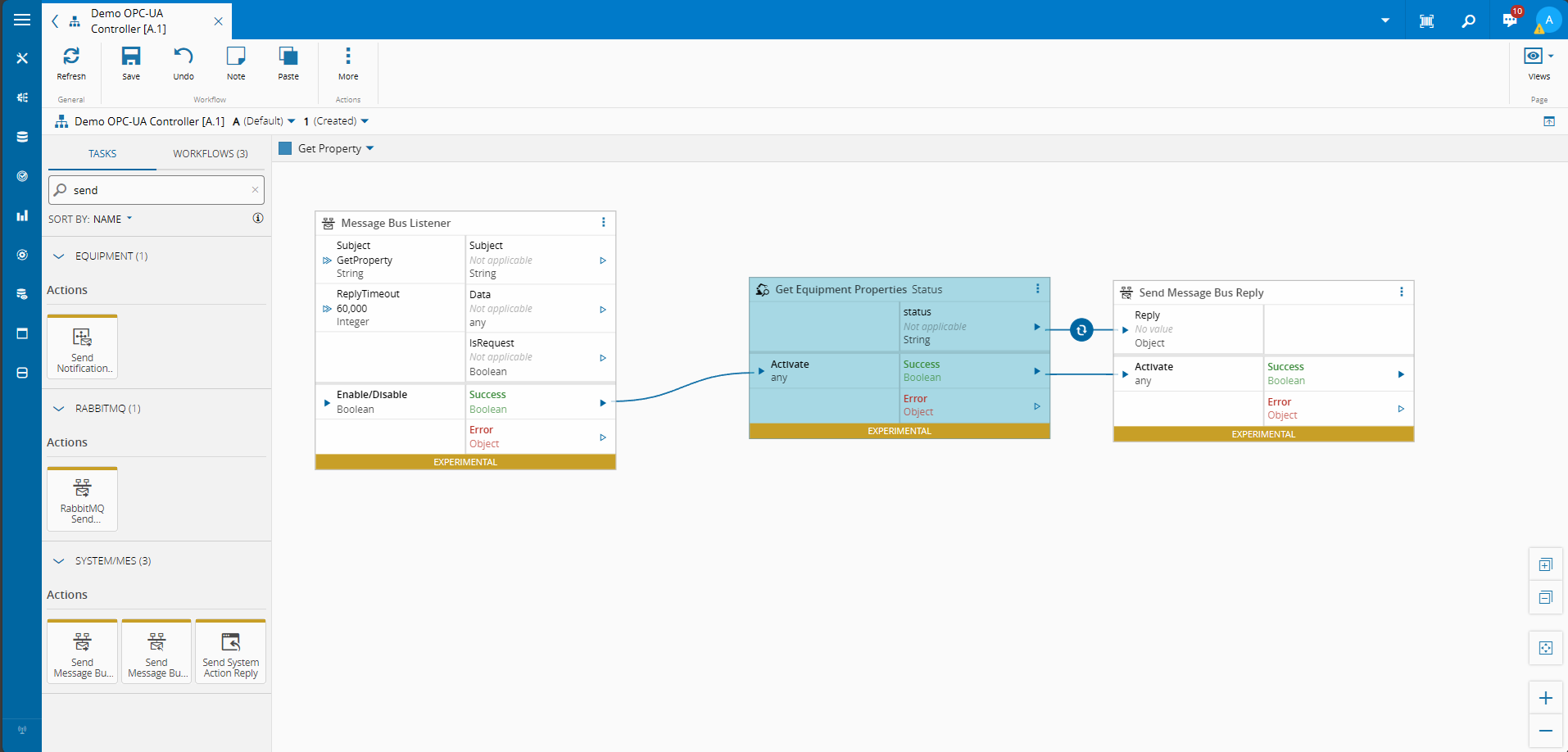Click the Get Property blue color square

tap(285, 148)
